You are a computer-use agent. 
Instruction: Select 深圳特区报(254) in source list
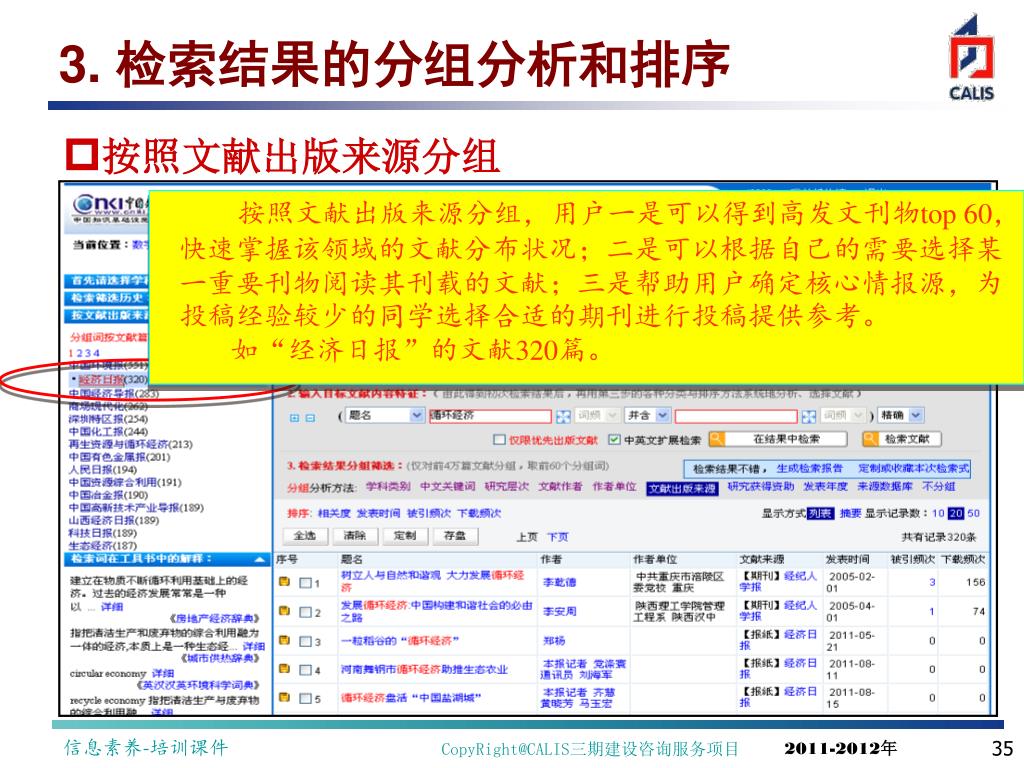click(108, 419)
